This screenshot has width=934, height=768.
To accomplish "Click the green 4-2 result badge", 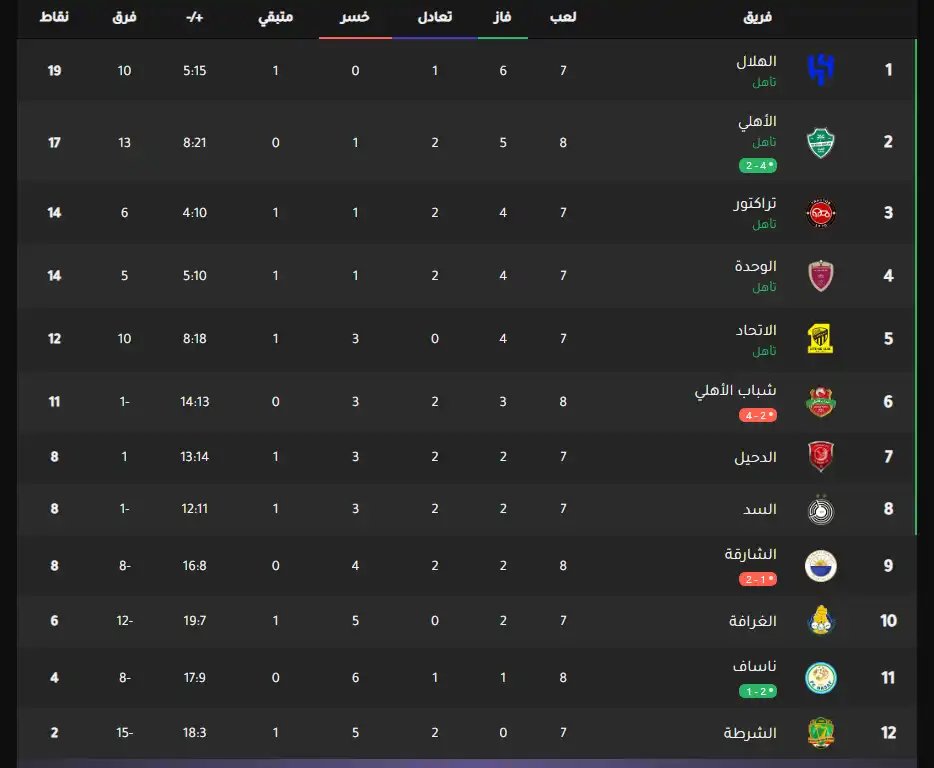I will pyautogui.click(x=758, y=164).
